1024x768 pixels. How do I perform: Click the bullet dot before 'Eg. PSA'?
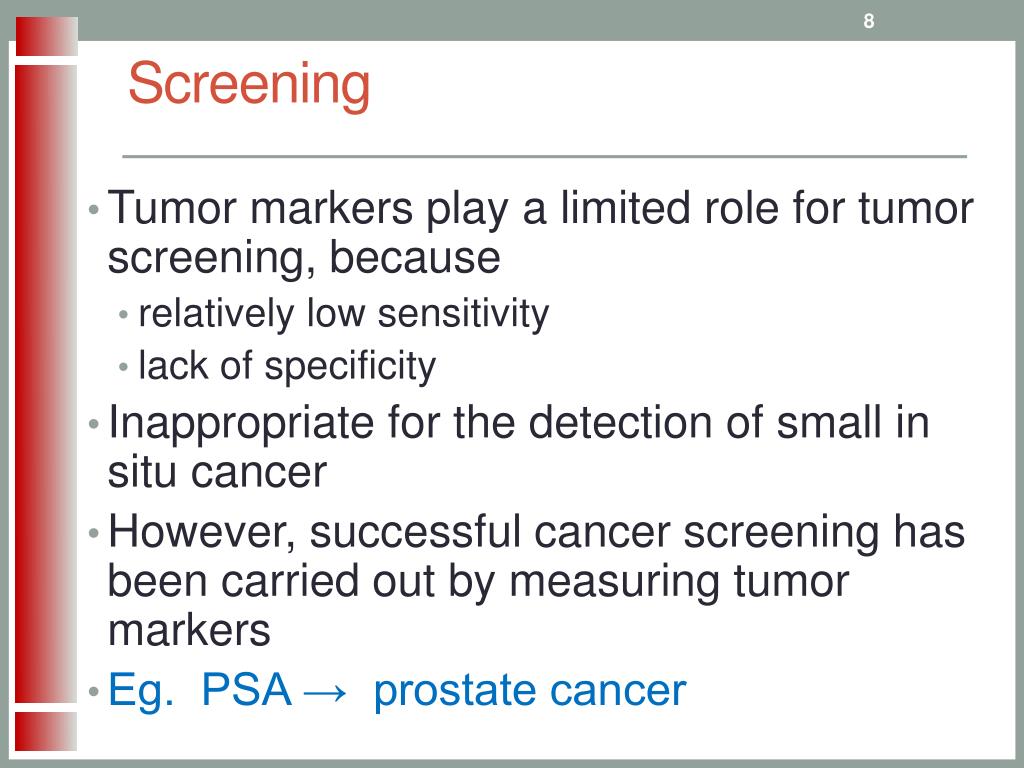tap(93, 692)
